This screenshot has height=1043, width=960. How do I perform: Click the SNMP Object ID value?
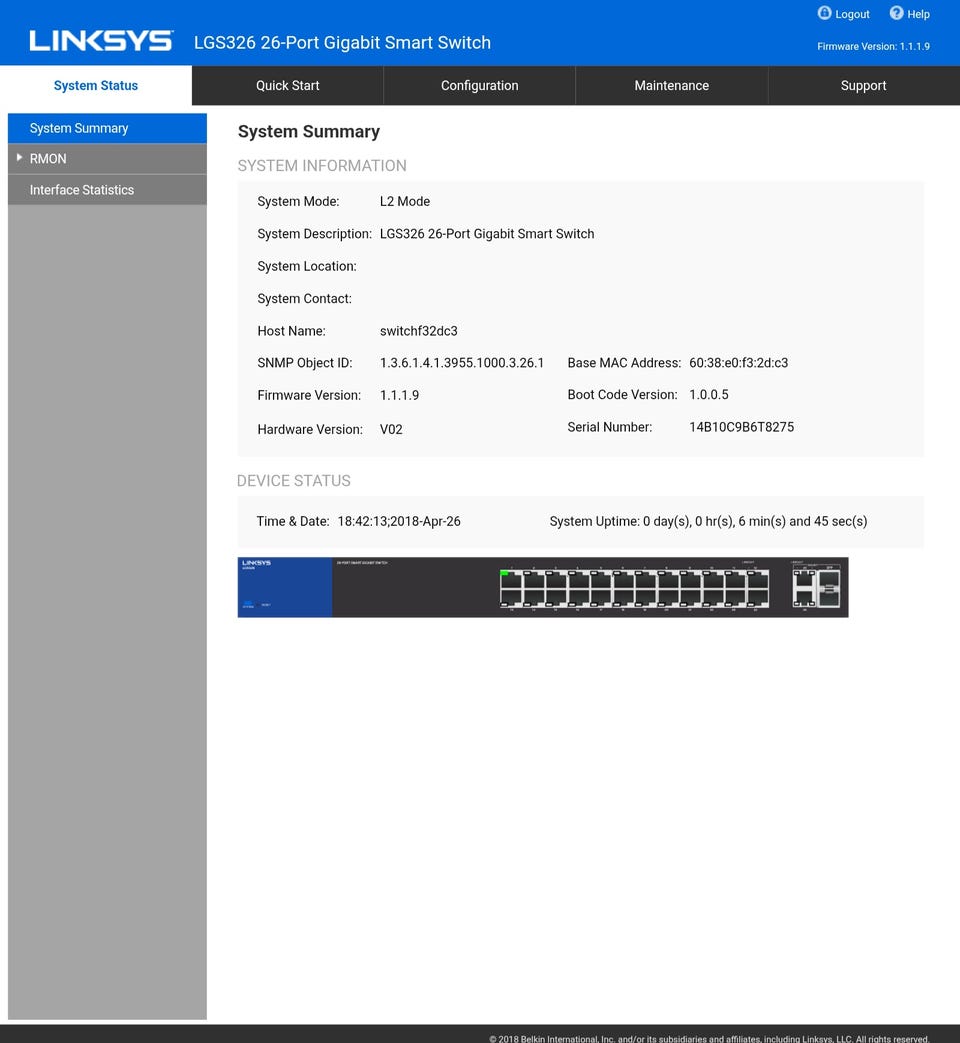point(462,363)
